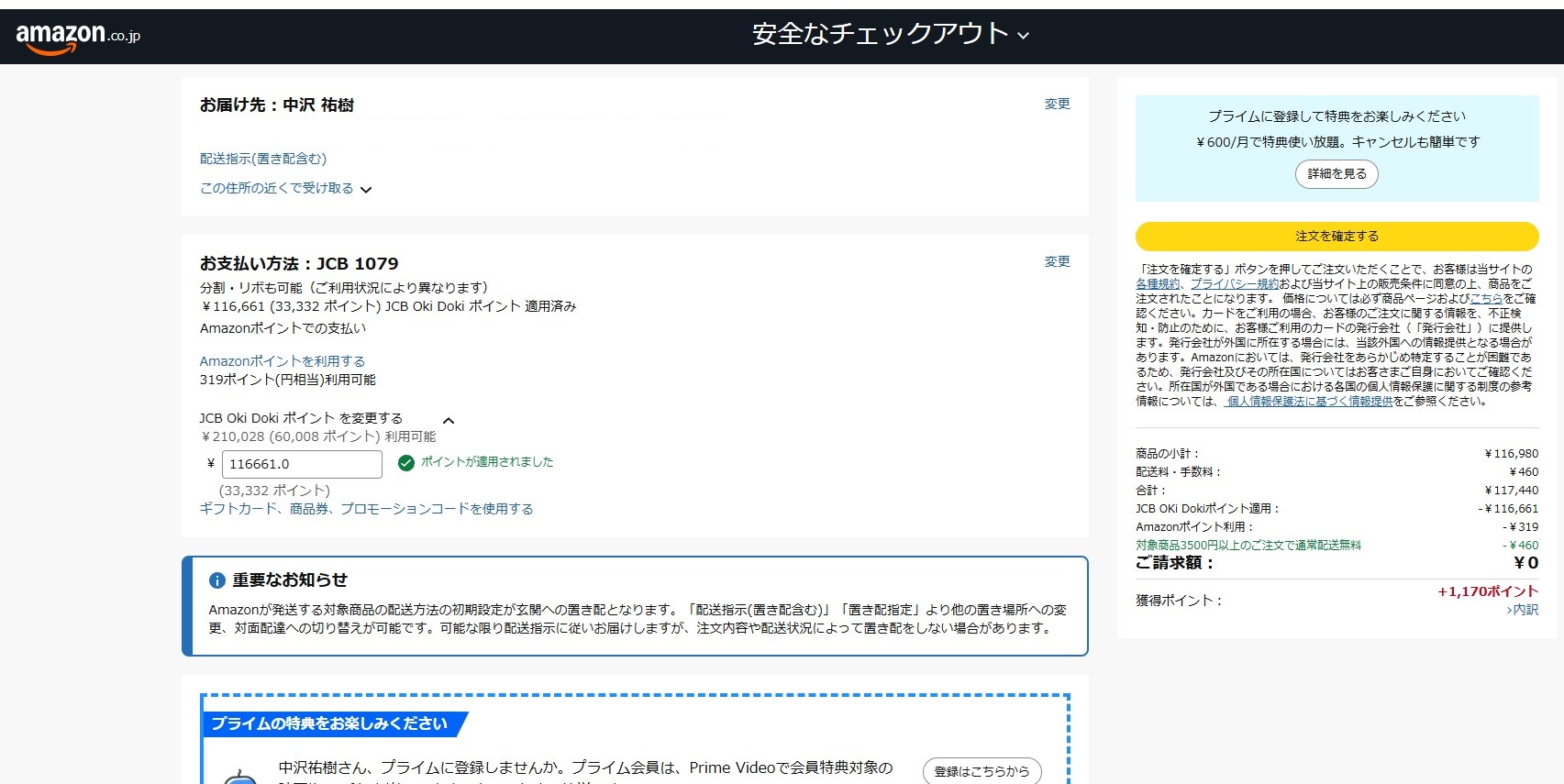Screen dimensions: 1564x784
Task: Click 変更 next to お支払い方法
Action: [x=1057, y=261]
